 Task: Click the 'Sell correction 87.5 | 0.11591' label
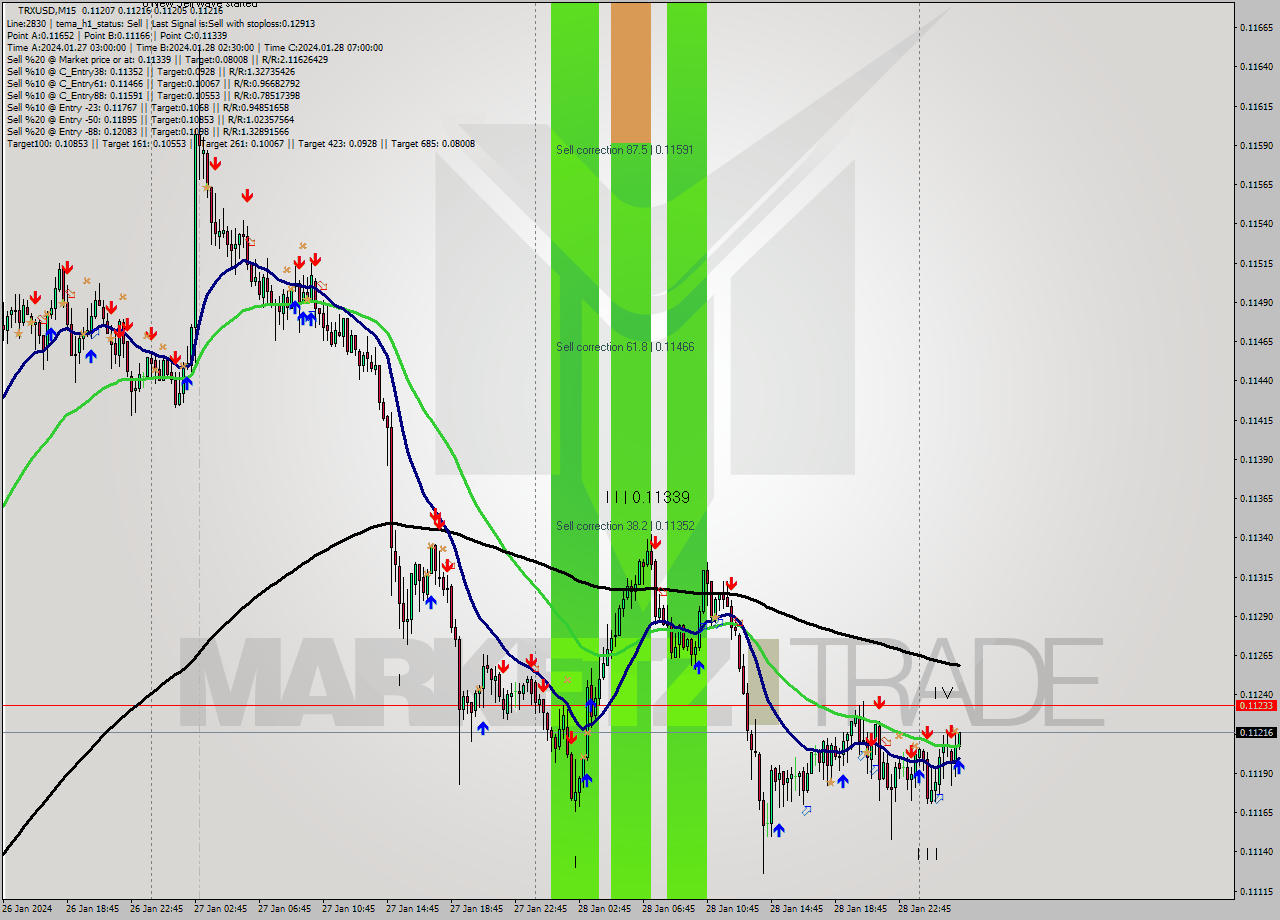click(625, 149)
